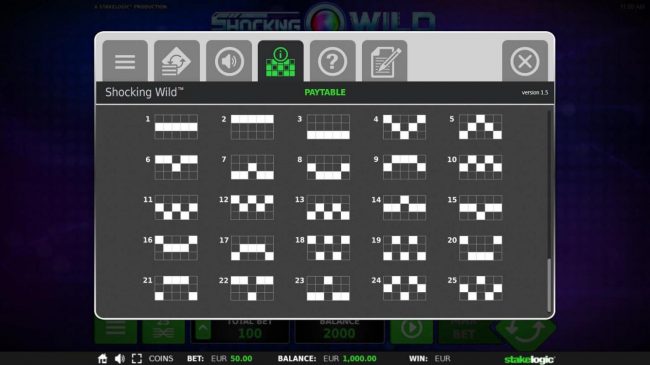This screenshot has width=650, height=365.
Task: Select payline 21 diagram
Action: click(x=176, y=288)
